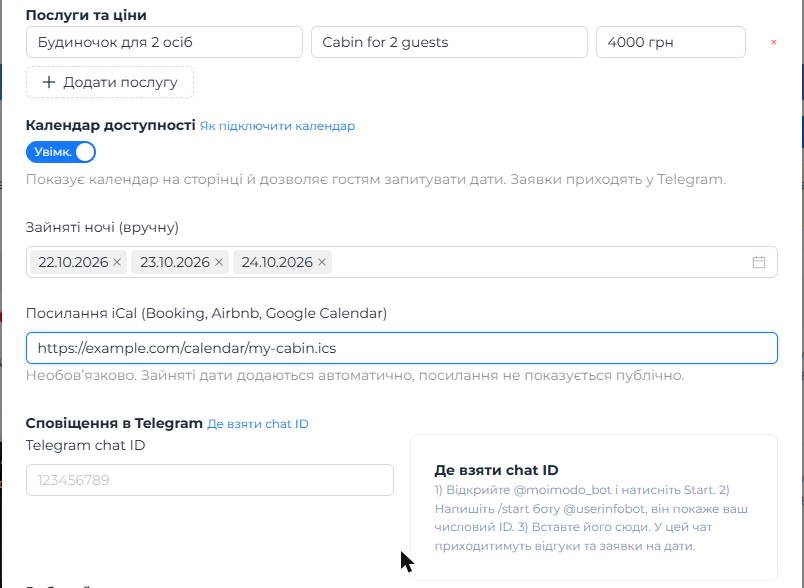Click the Календар доступності heading
This screenshot has height=588, width=804.
click(x=111, y=125)
